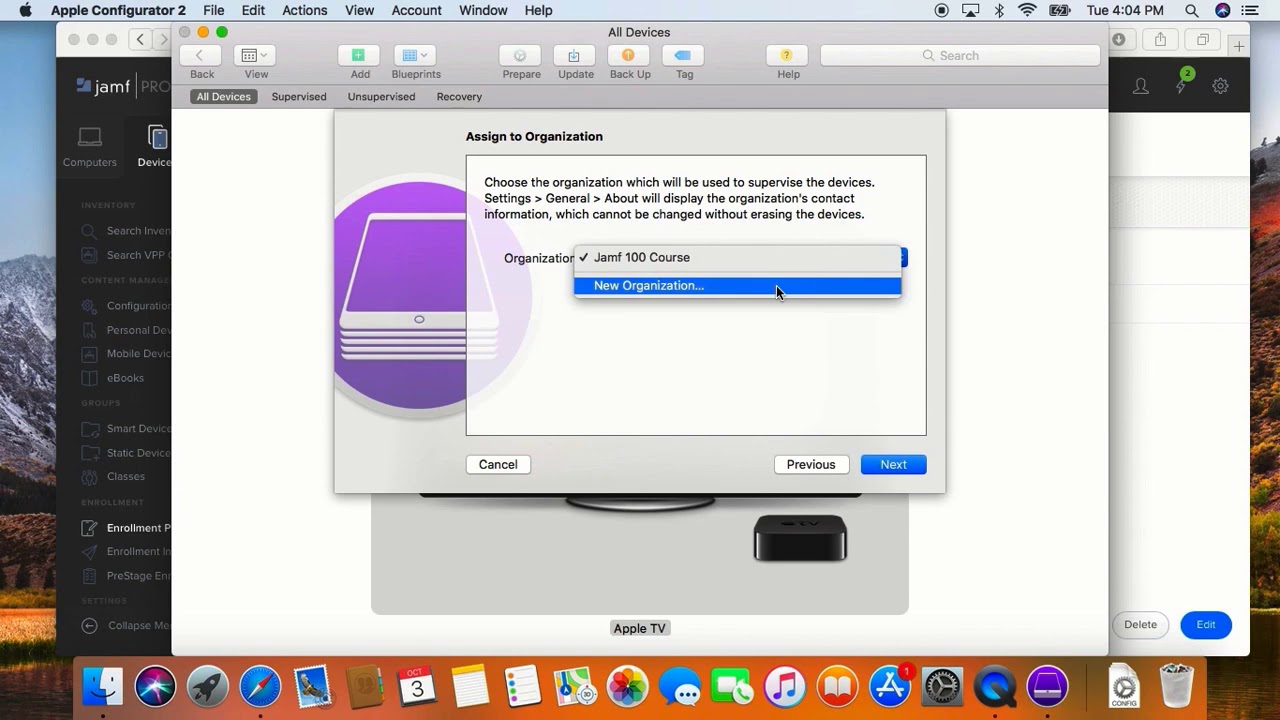The width and height of the screenshot is (1280, 720).
Task: Click the Wi-Fi icon in menu bar
Action: [1027, 11]
